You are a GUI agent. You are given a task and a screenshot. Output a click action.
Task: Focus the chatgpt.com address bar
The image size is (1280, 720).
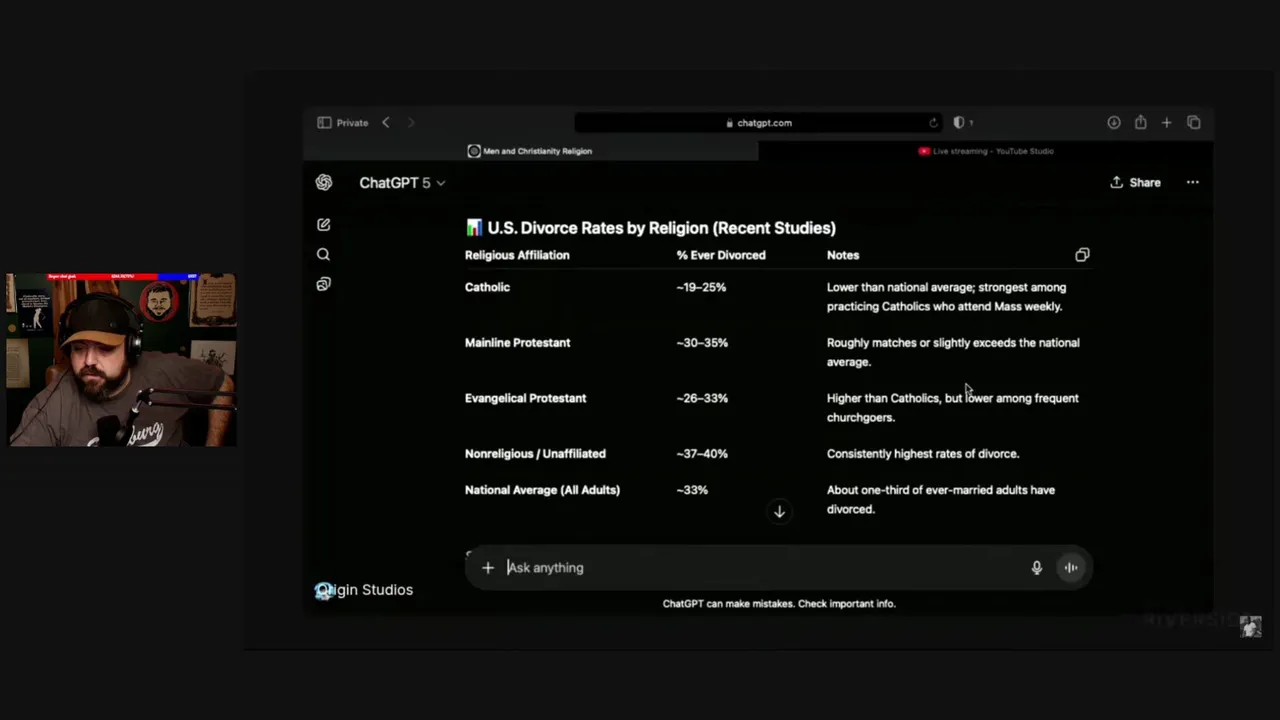click(759, 123)
